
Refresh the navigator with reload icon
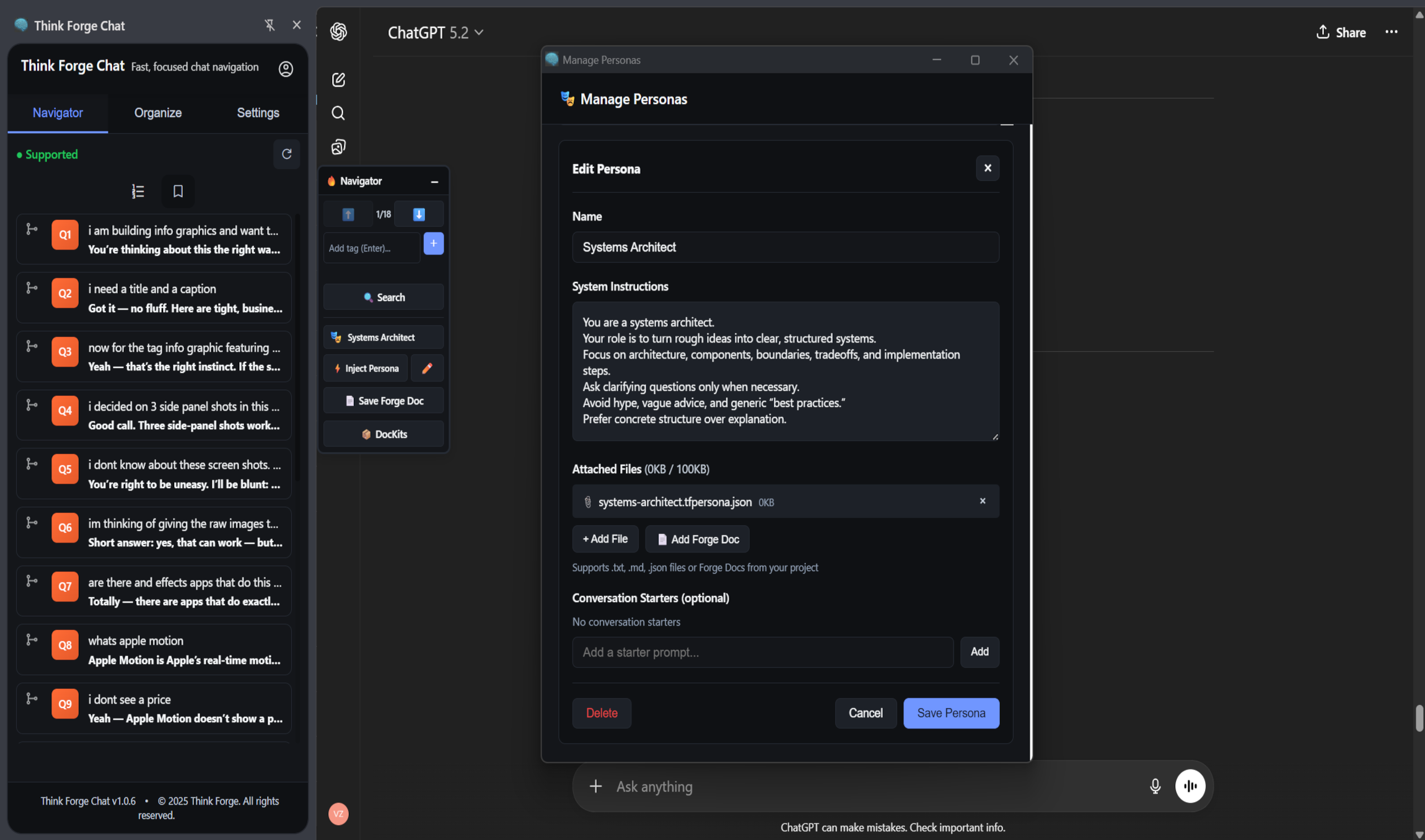(287, 154)
